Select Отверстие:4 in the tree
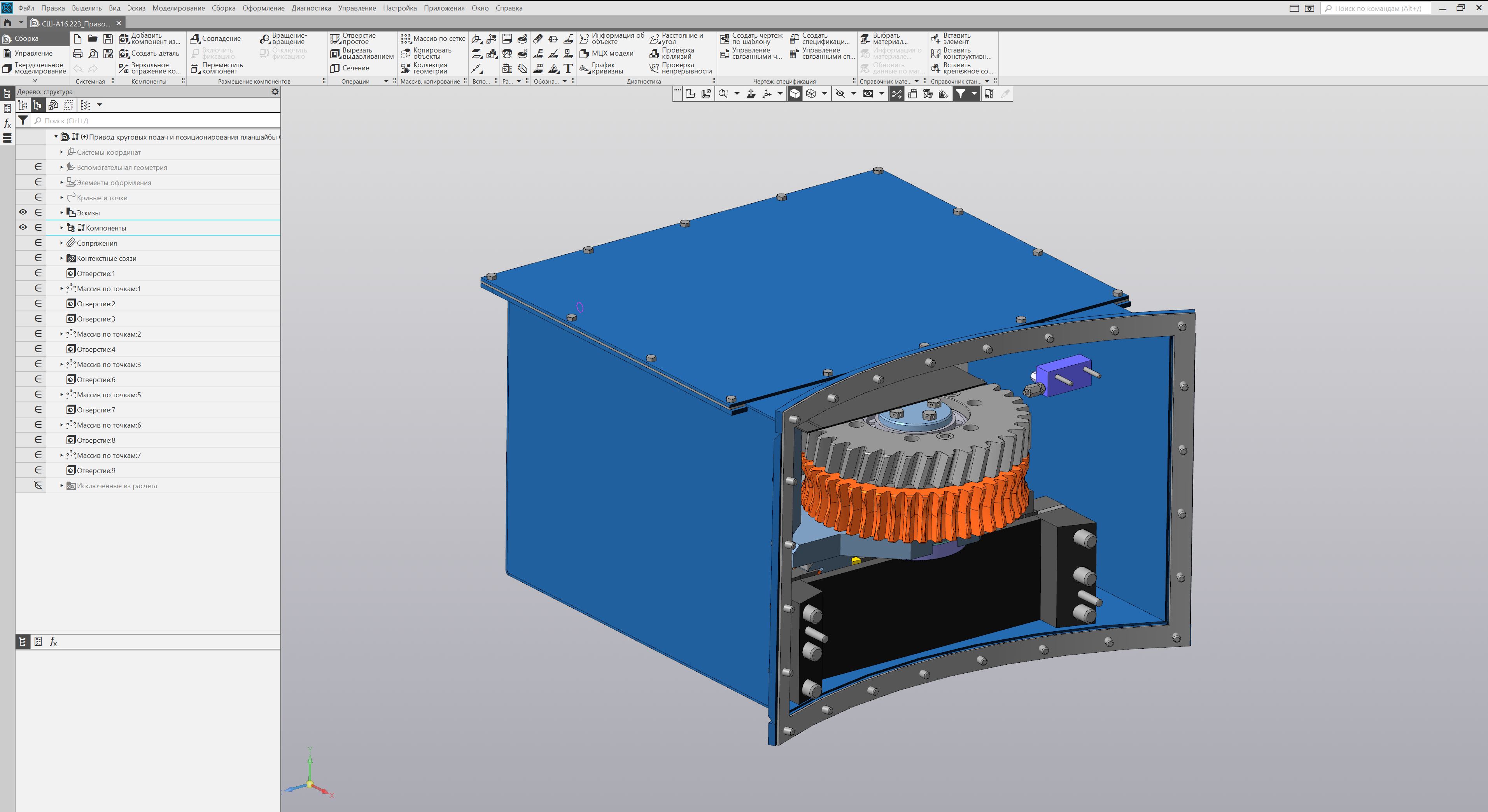This screenshot has height=812, width=1488. tap(96, 349)
